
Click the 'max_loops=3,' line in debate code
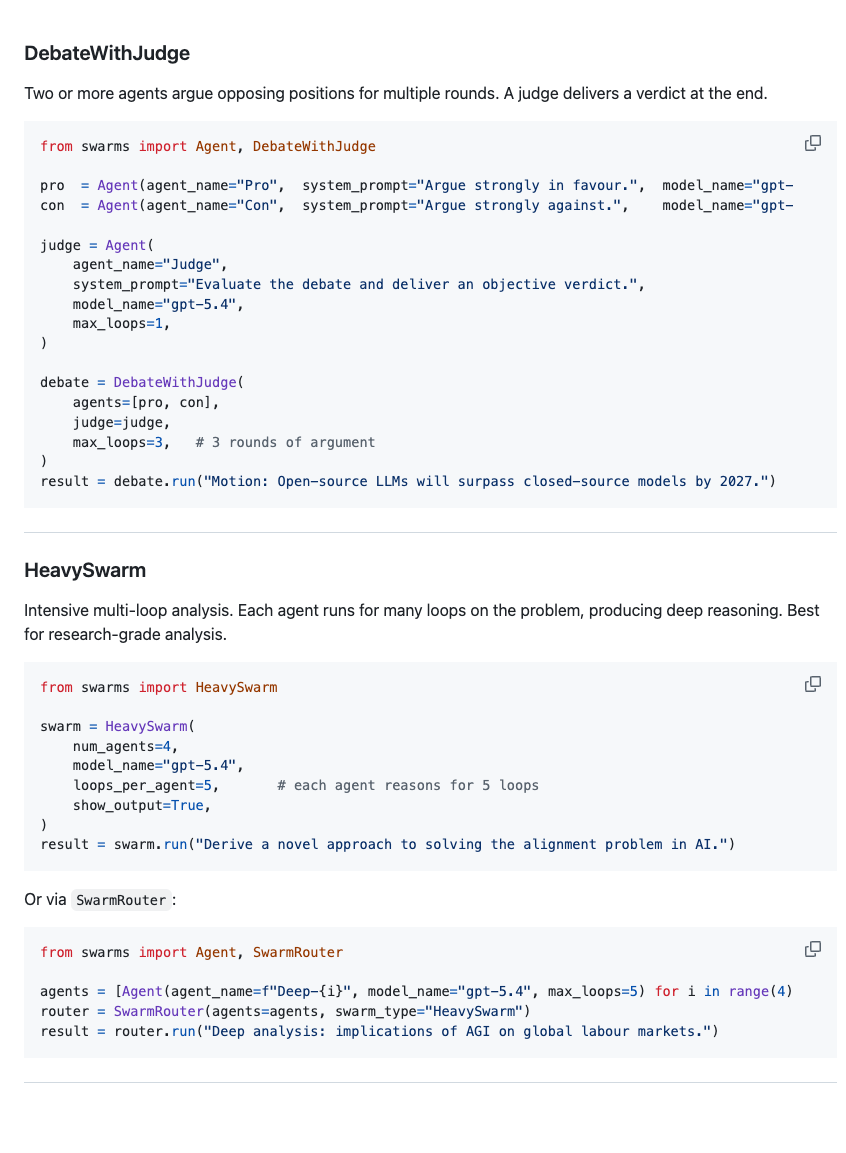(x=121, y=442)
